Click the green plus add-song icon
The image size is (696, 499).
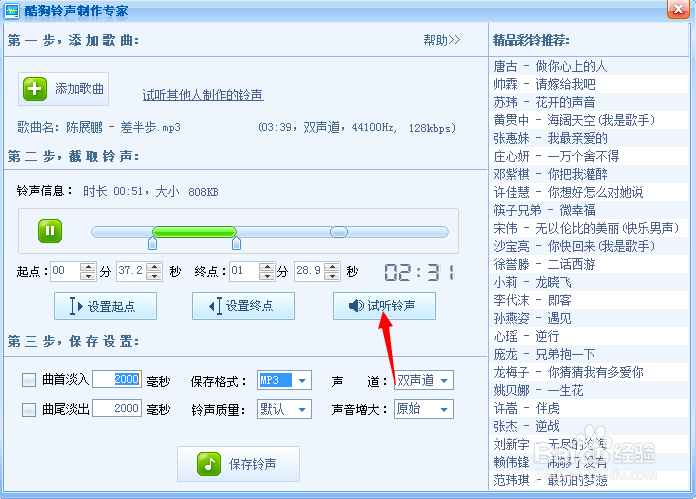(x=35, y=89)
